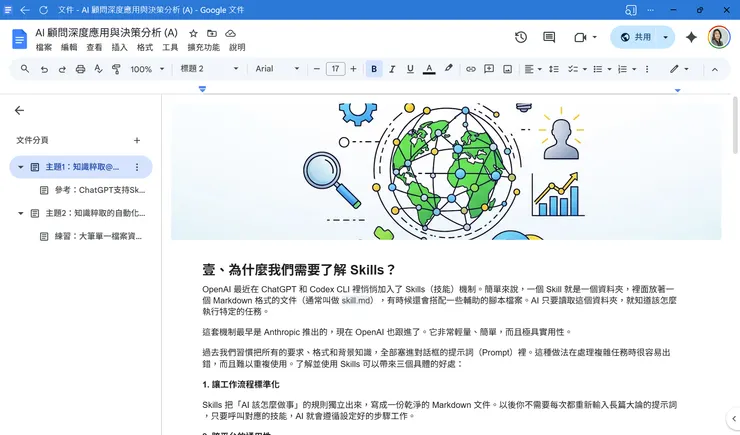This screenshot has width=740, height=435.
Task: Start a Meet video call
Action: click(x=580, y=37)
